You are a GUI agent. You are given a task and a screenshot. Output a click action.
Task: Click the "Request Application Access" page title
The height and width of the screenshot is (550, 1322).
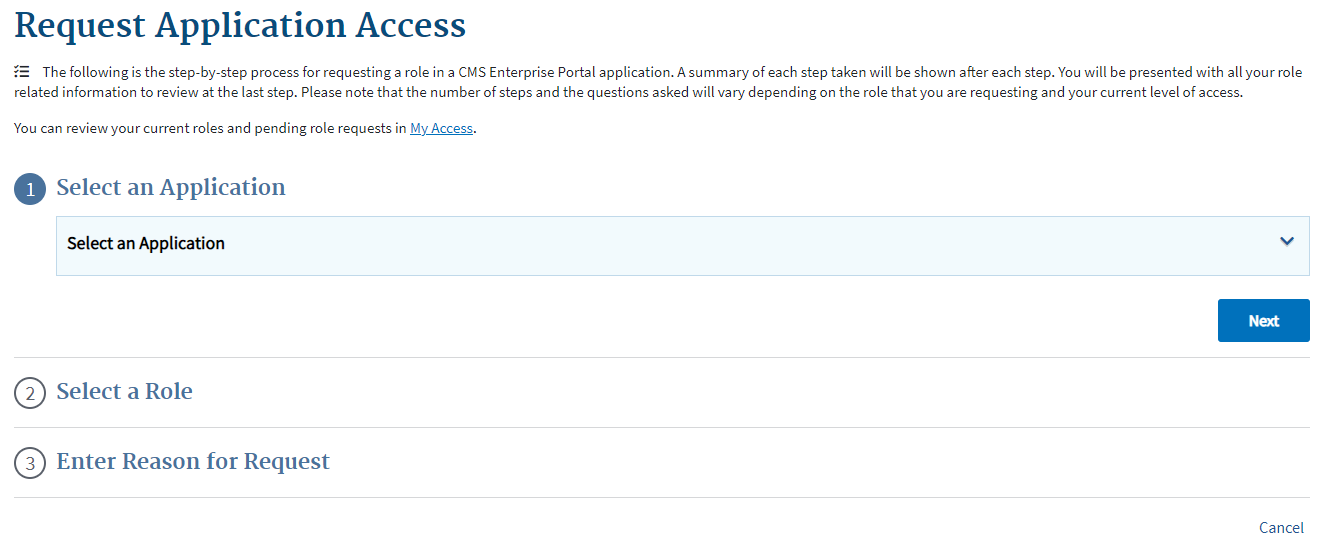pyautogui.click(x=240, y=25)
